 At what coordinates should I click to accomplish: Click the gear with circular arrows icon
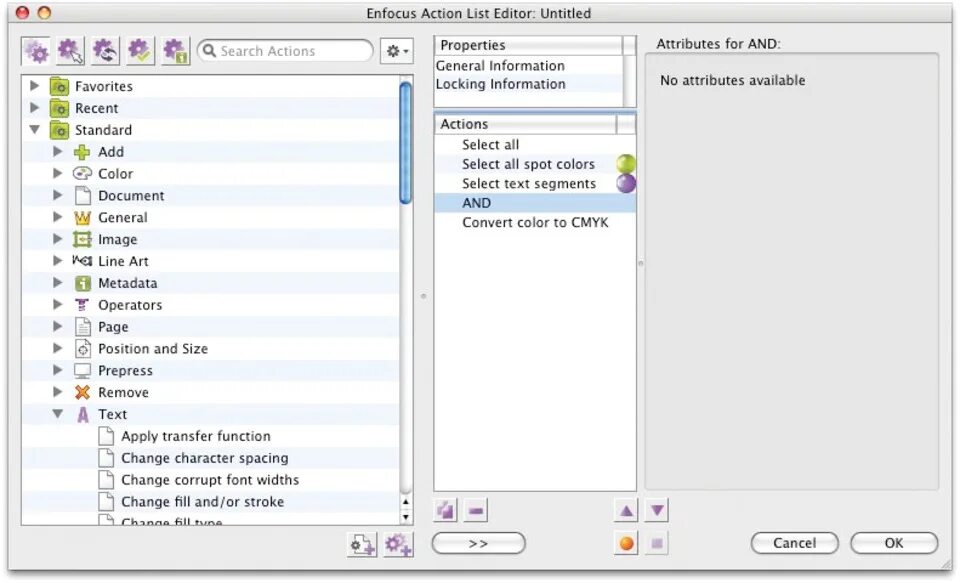click(105, 51)
